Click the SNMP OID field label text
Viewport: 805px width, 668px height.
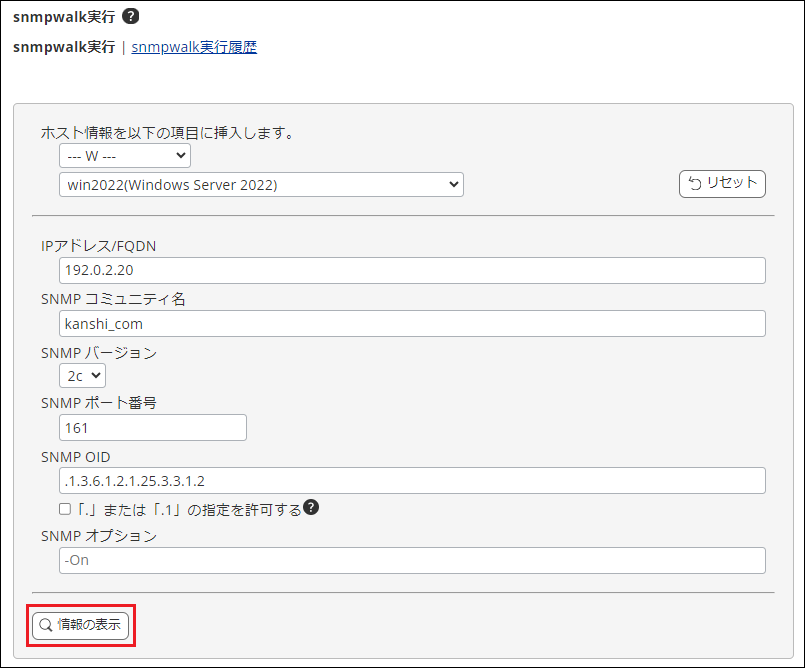tap(75, 457)
